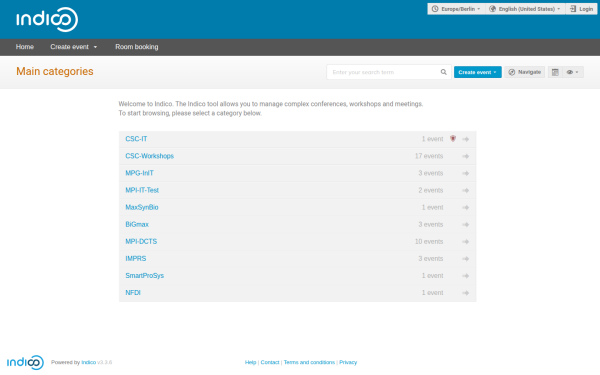This screenshot has height=375, width=600.
Task: Click the '17 events' count text
Action: (429, 156)
